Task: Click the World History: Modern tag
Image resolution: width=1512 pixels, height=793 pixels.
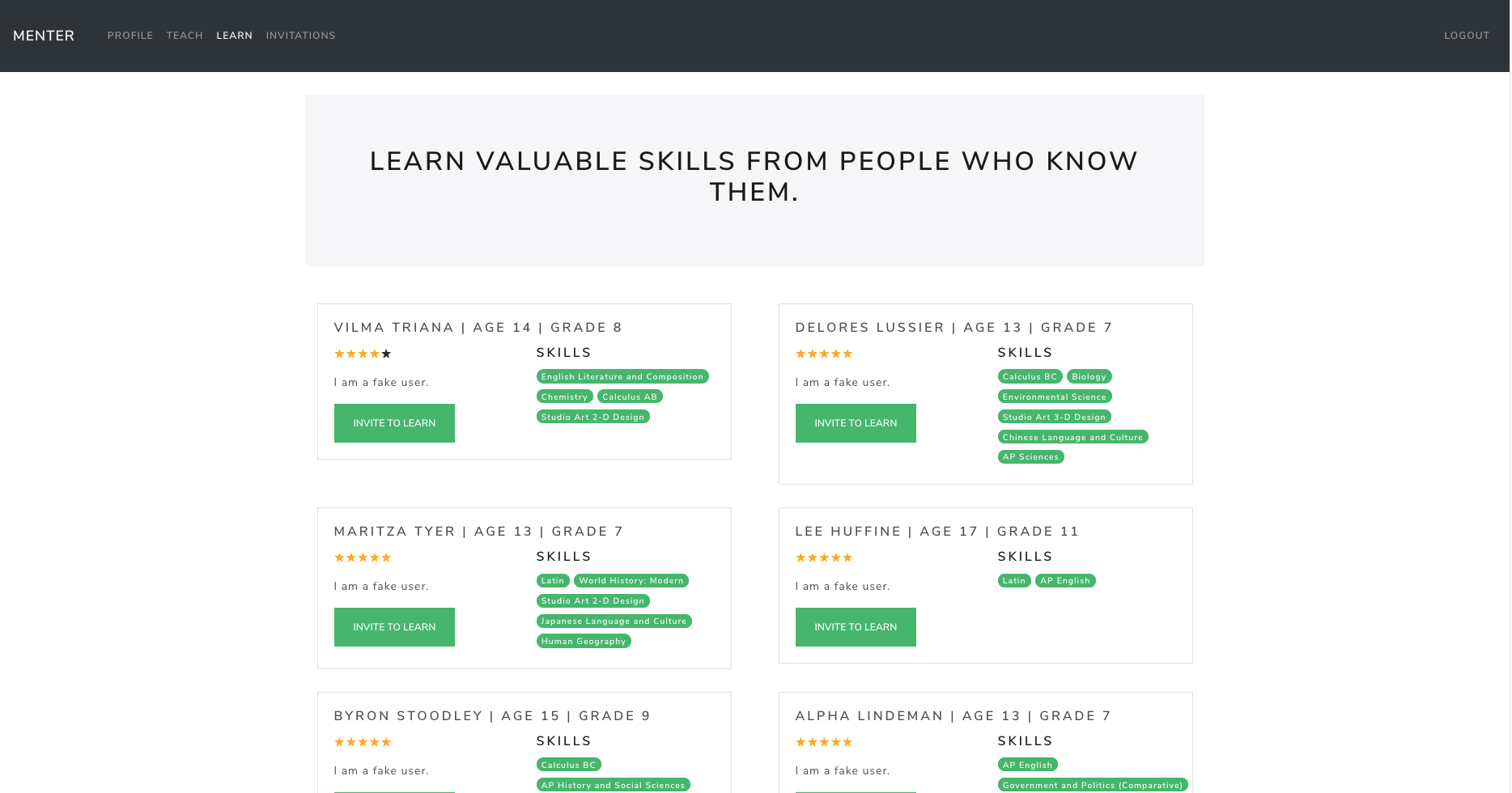Action: click(631, 580)
